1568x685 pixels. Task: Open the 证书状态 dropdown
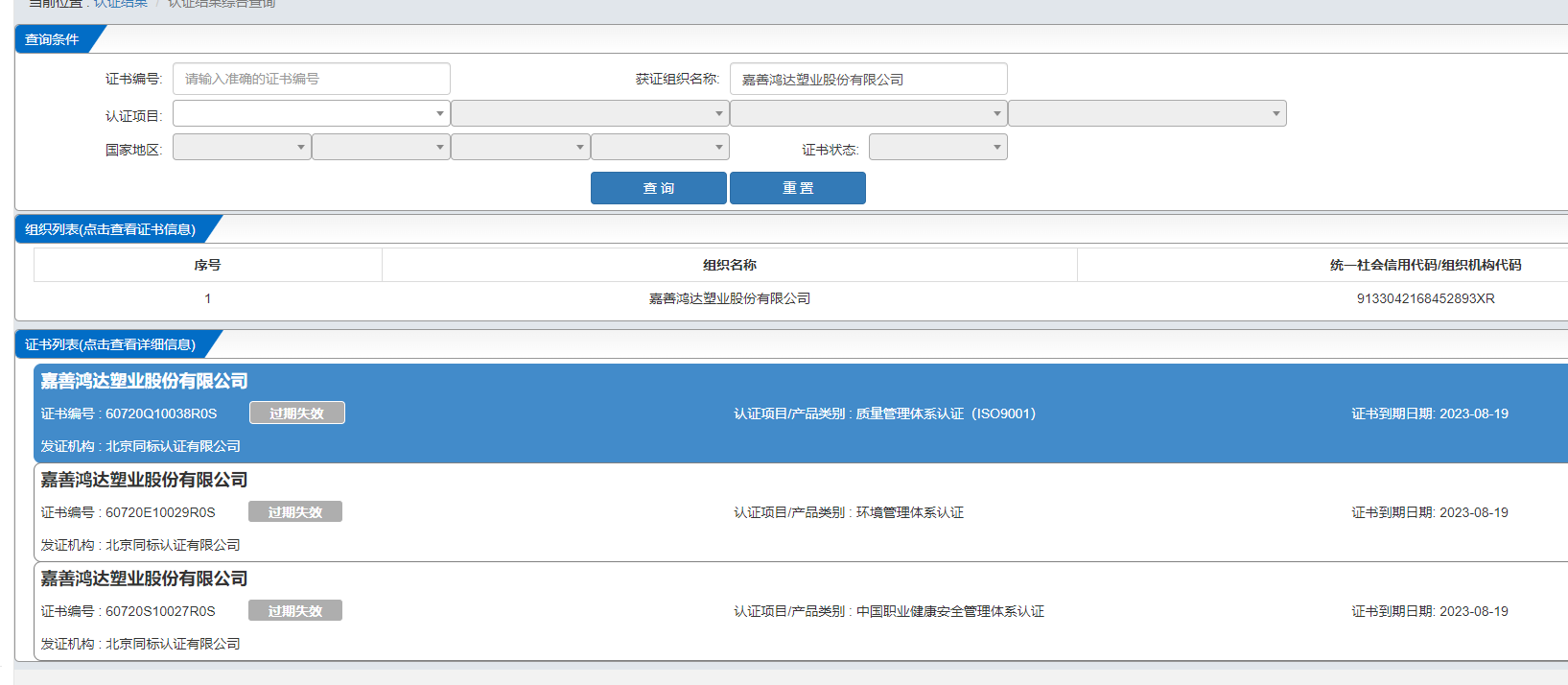click(x=938, y=147)
